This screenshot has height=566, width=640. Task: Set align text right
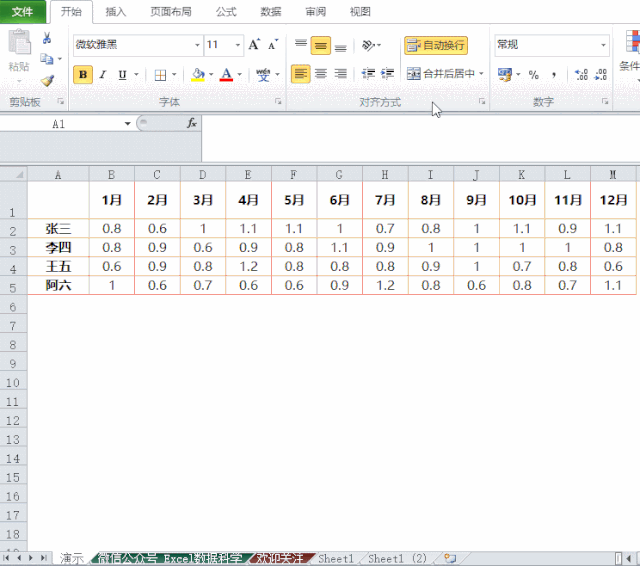(x=340, y=74)
